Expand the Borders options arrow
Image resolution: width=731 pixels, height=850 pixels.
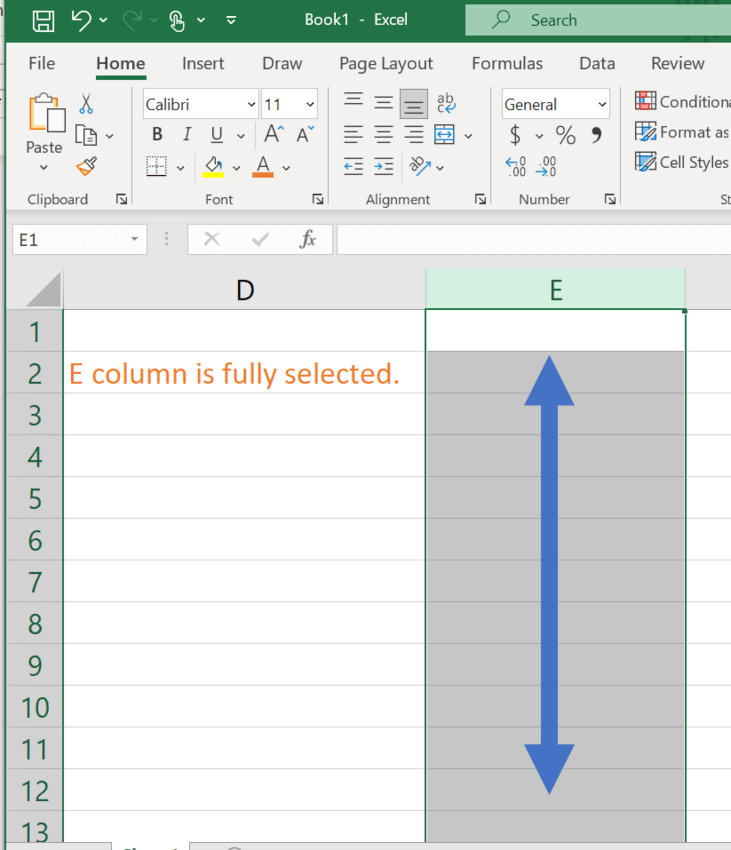(x=181, y=169)
